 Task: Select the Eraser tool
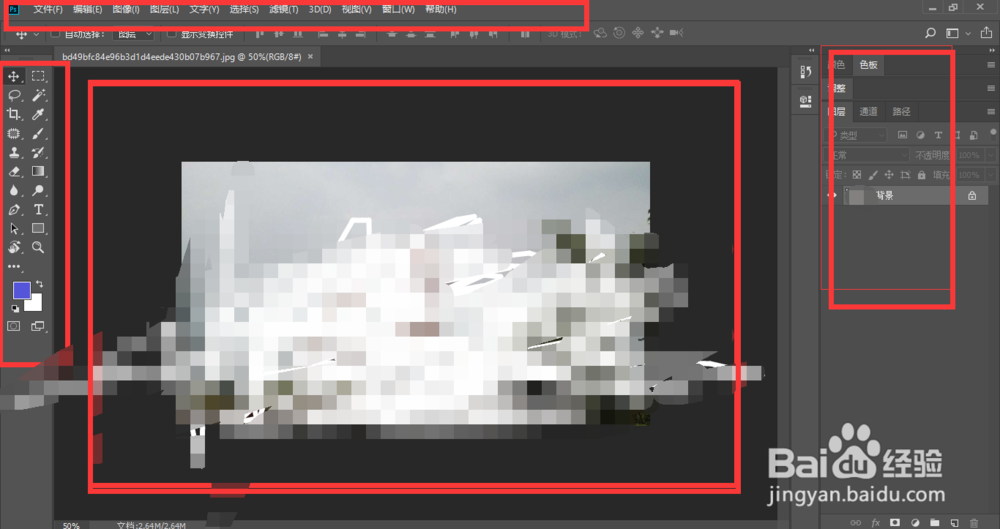[13, 172]
